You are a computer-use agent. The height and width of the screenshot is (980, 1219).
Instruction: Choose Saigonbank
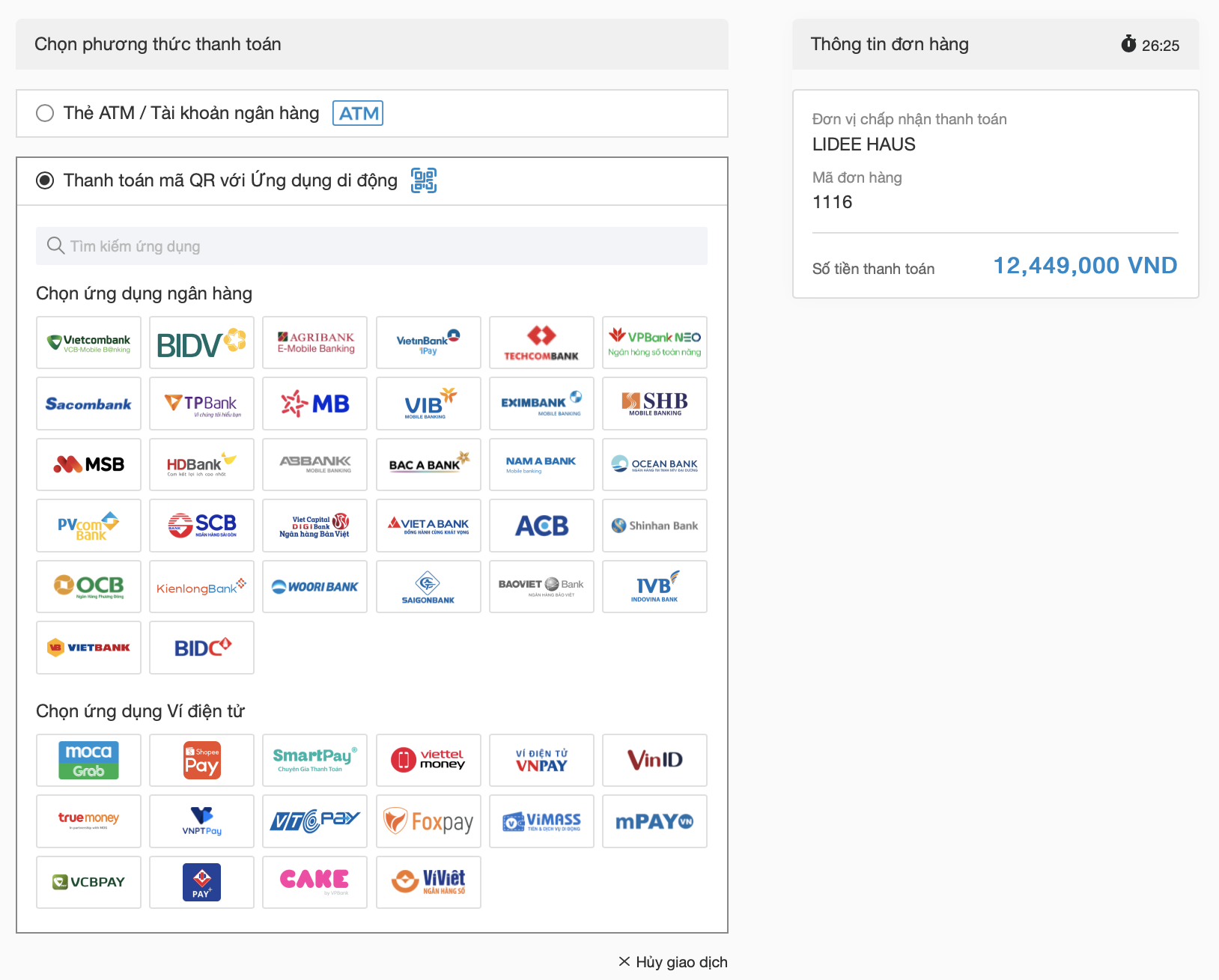[428, 586]
